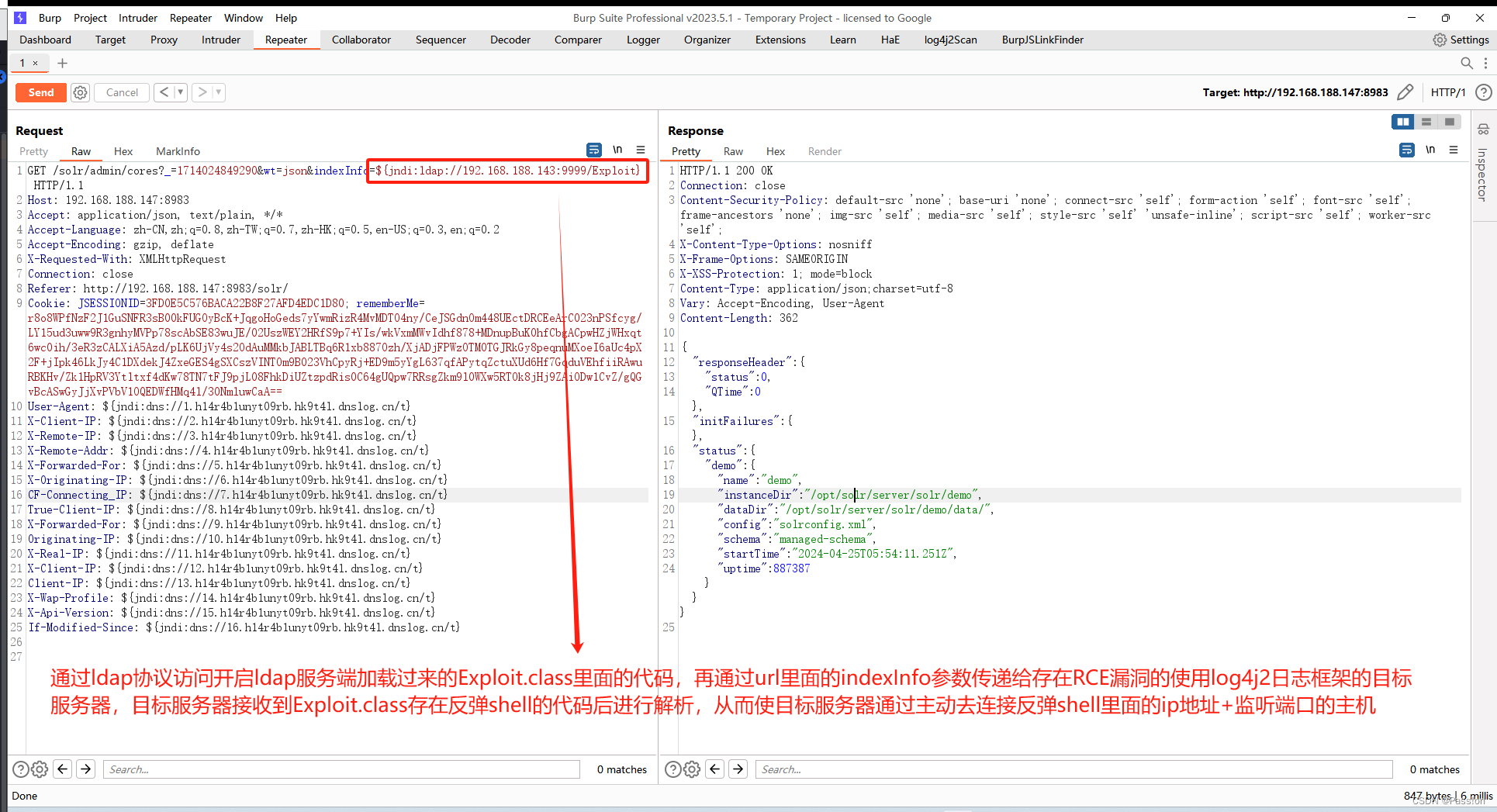Open the back history dropdown arrow
The height and width of the screenshot is (812, 1497).
point(181,92)
